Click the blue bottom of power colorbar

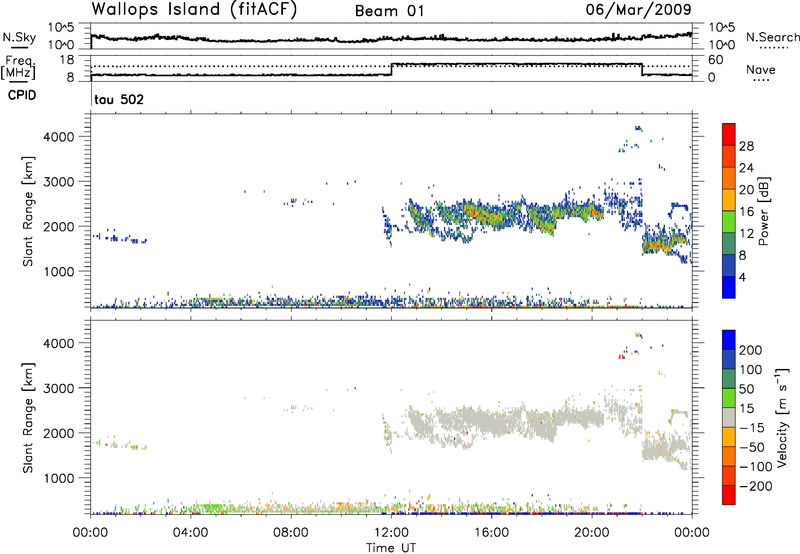(x=729, y=287)
